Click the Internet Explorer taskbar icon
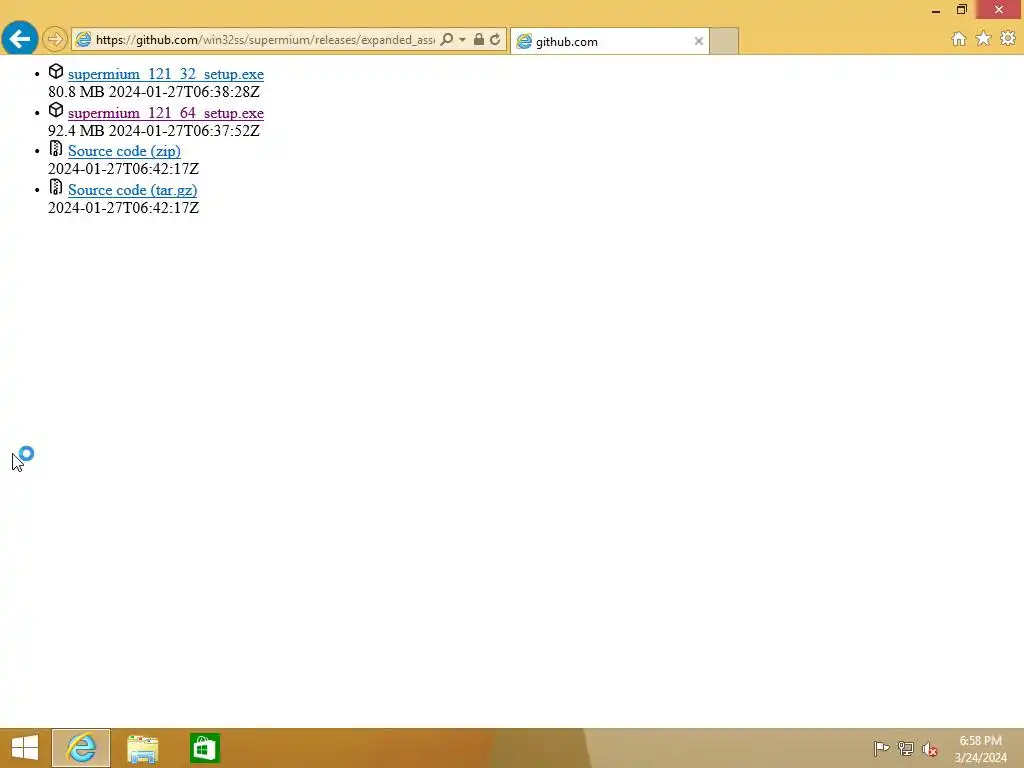Image resolution: width=1024 pixels, height=768 pixels. point(81,748)
